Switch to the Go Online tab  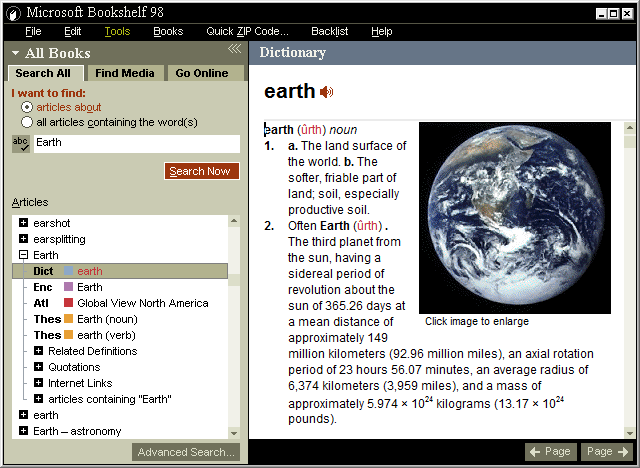(x=204, y=73)
